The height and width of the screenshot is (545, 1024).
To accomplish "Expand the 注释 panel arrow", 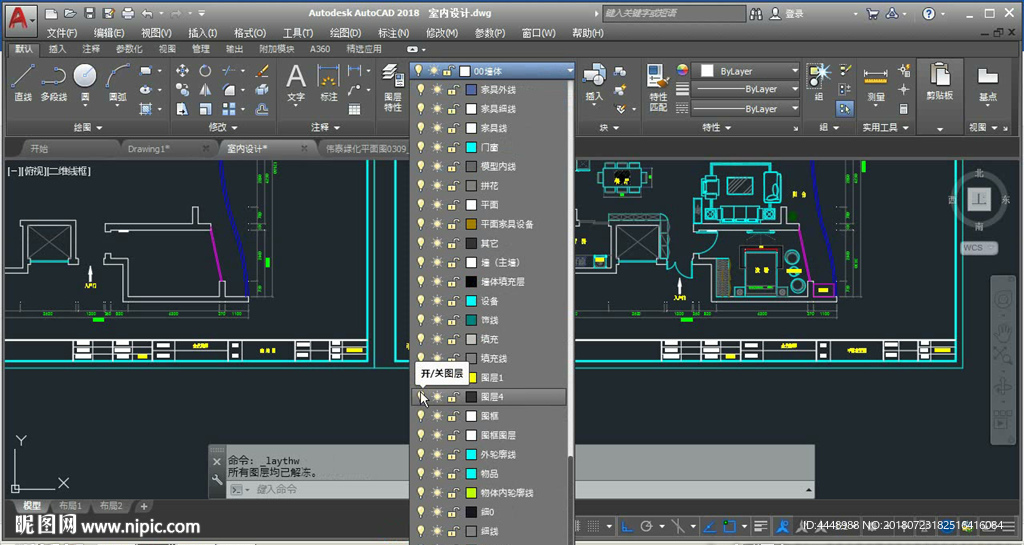I will pos(337,127).
